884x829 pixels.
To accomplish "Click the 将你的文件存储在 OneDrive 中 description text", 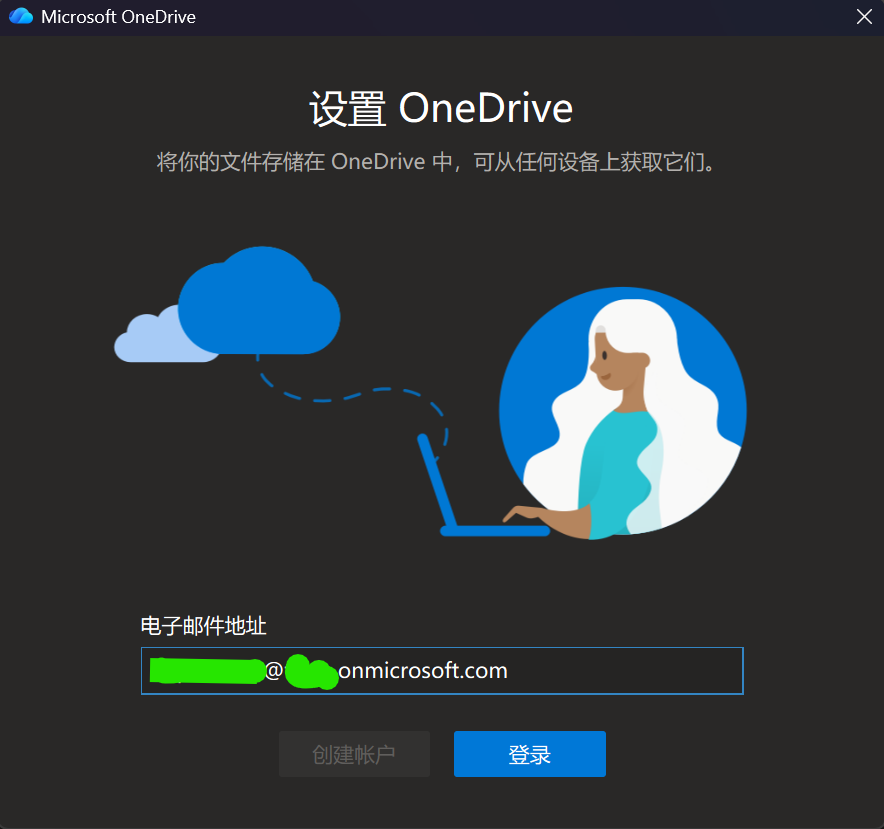I will click(x=435, y=162).
